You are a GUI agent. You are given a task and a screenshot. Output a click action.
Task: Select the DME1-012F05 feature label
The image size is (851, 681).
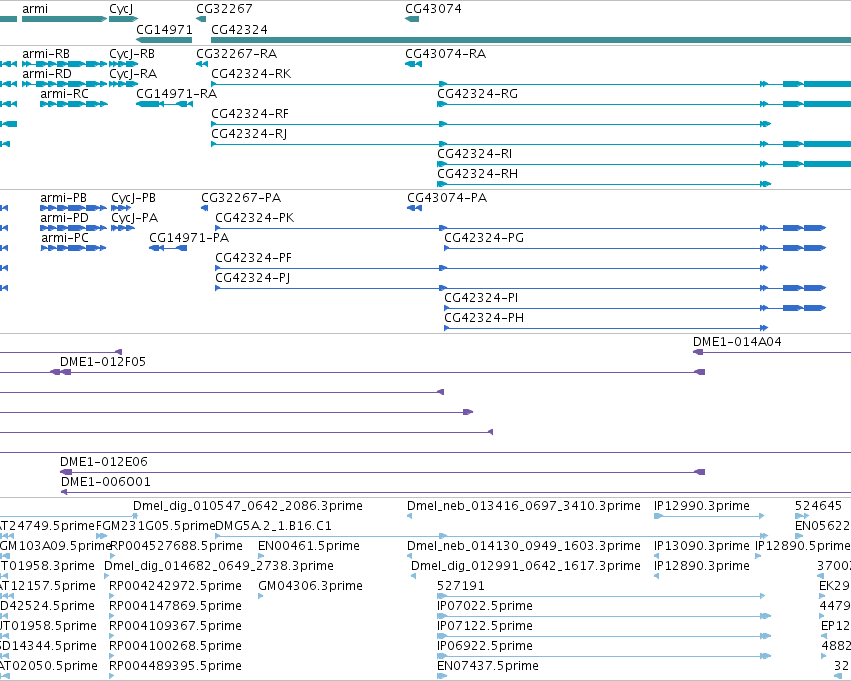103,362
